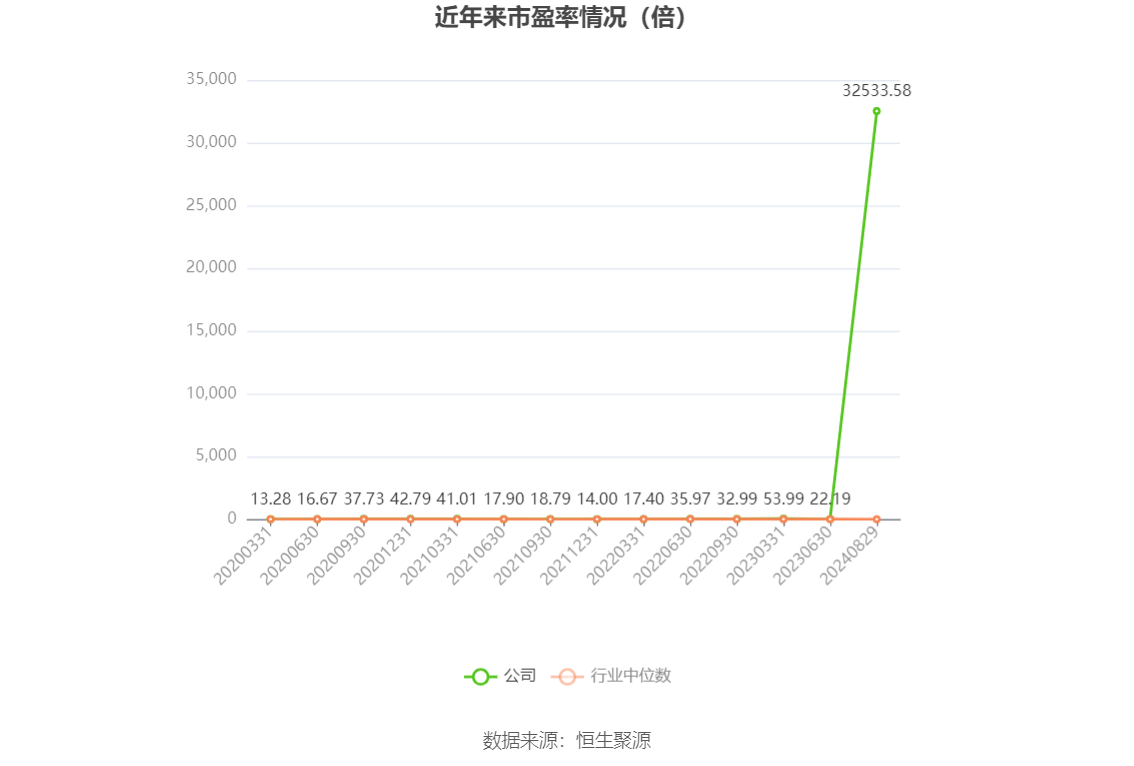Click the green 公司 legend marker icon

pyautogui.click(x=480, y=677)
